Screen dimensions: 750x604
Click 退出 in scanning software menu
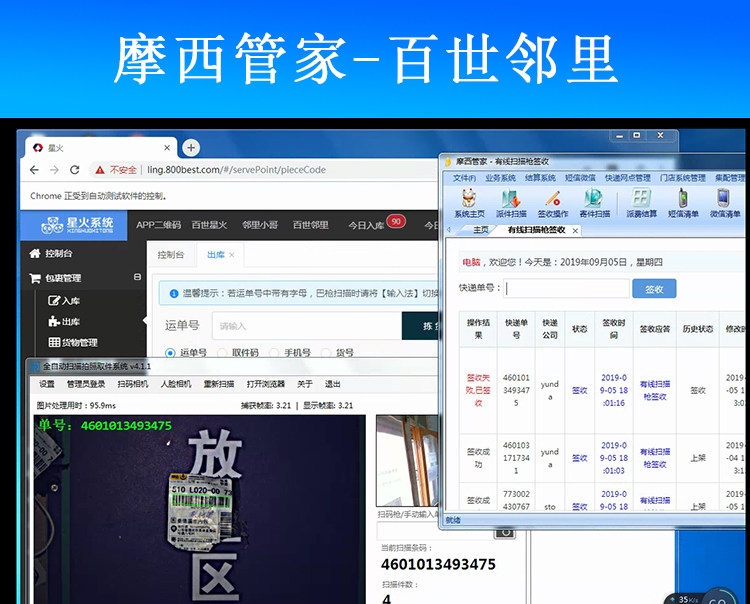point(332,384)
